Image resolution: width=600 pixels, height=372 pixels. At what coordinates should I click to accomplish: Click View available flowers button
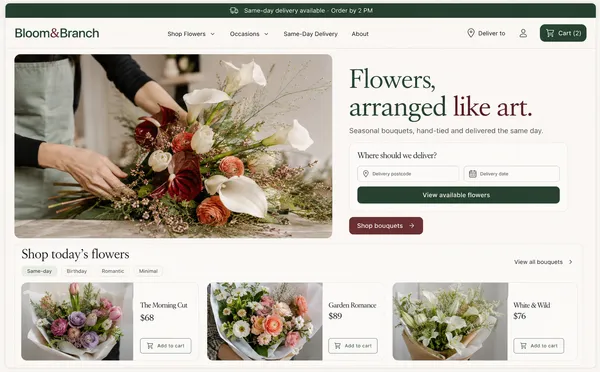[x=458, y=195]
